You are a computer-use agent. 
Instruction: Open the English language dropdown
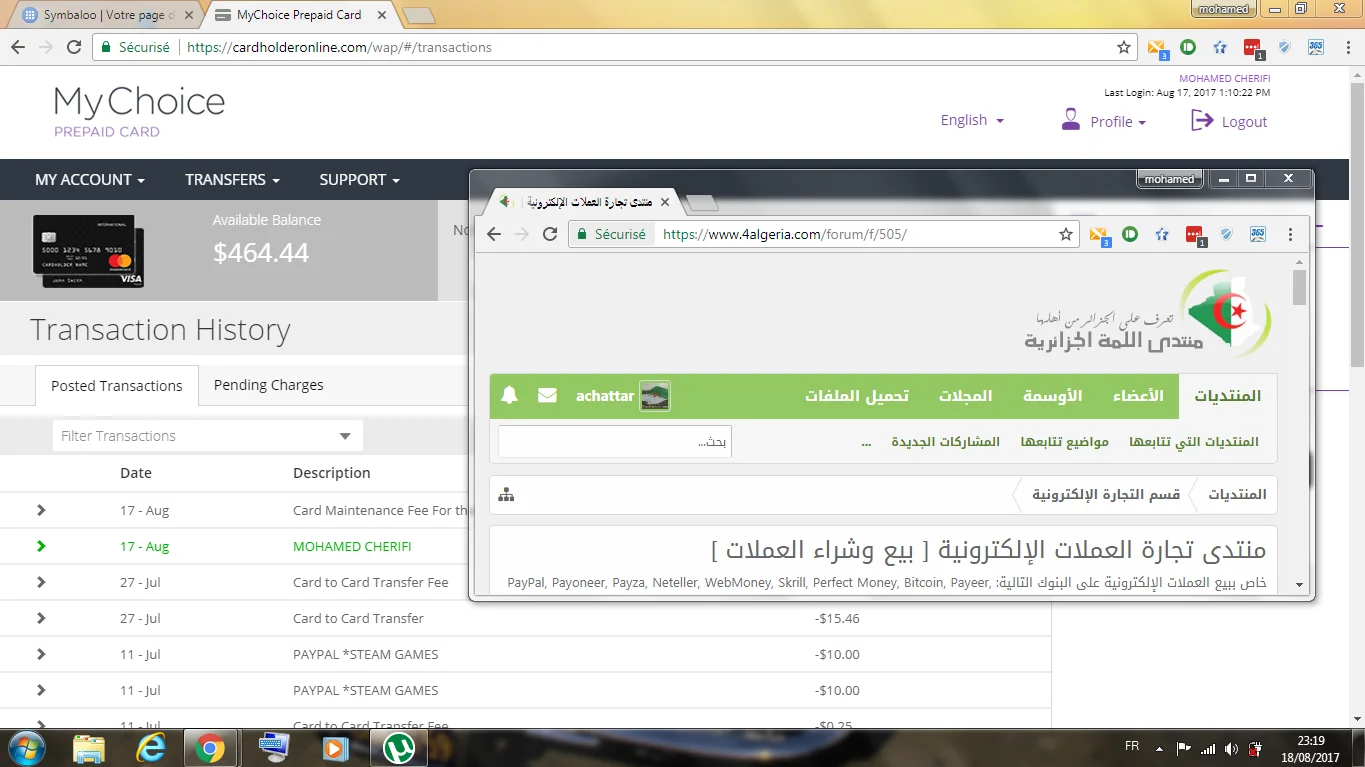[971, 120]
